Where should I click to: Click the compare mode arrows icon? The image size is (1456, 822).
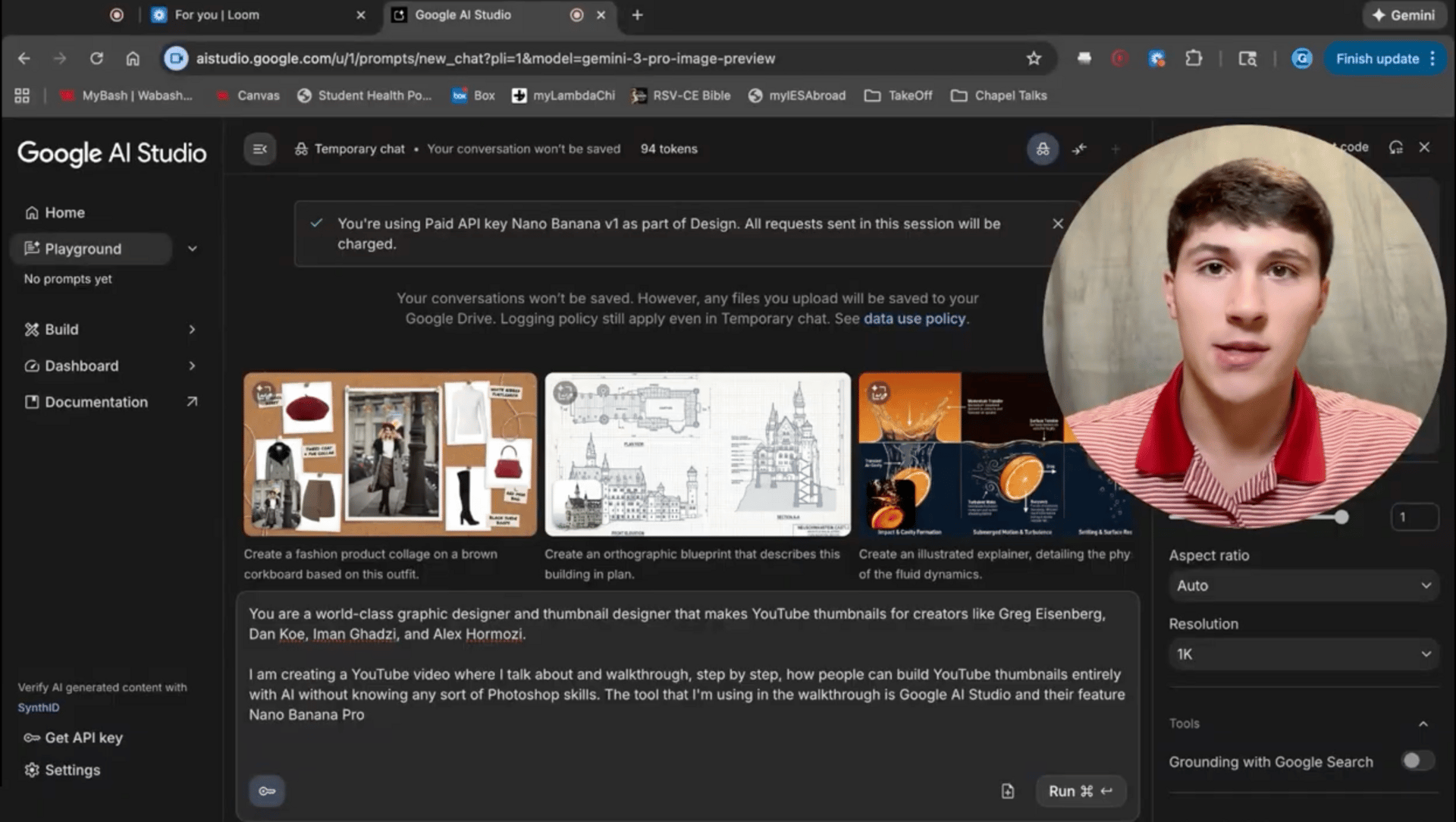[1079, 149]
